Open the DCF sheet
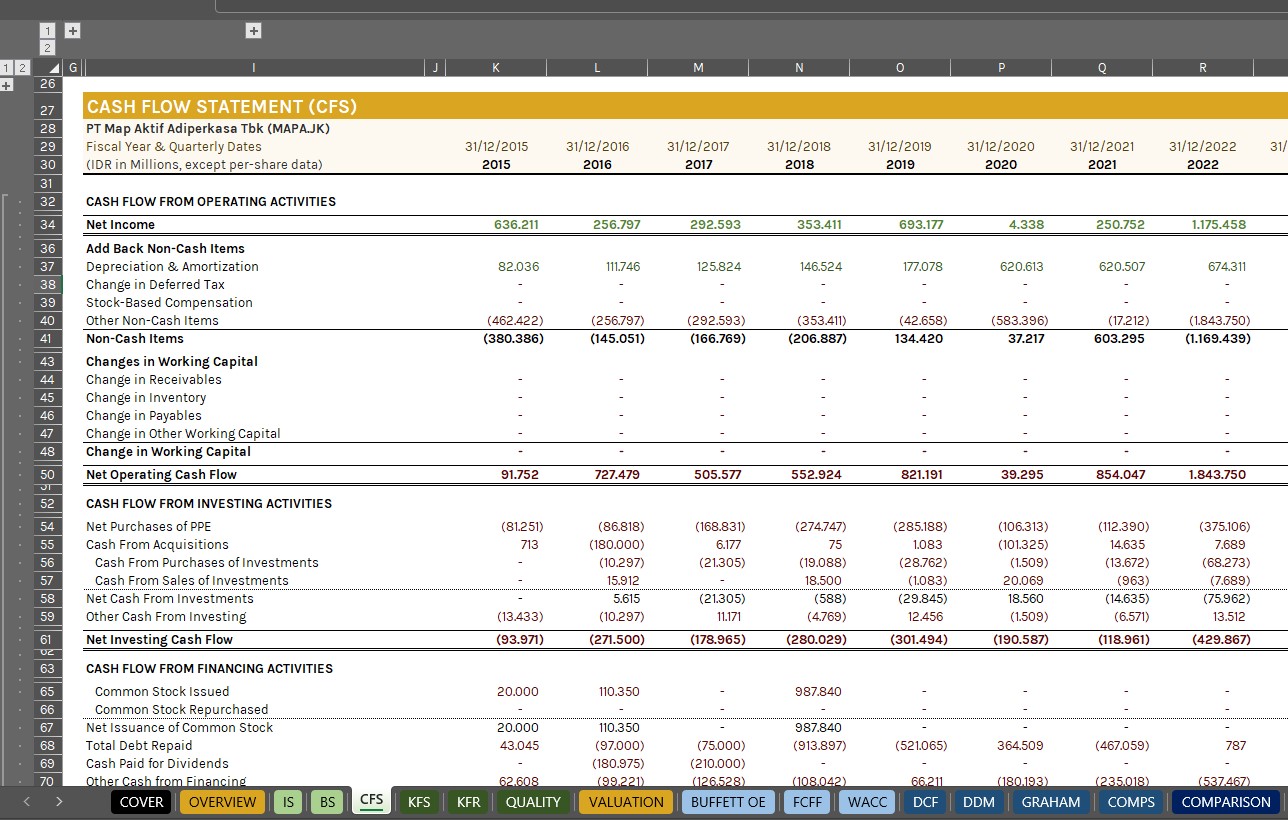Viewport: 1288px width, 820px height. coord(925,802)
